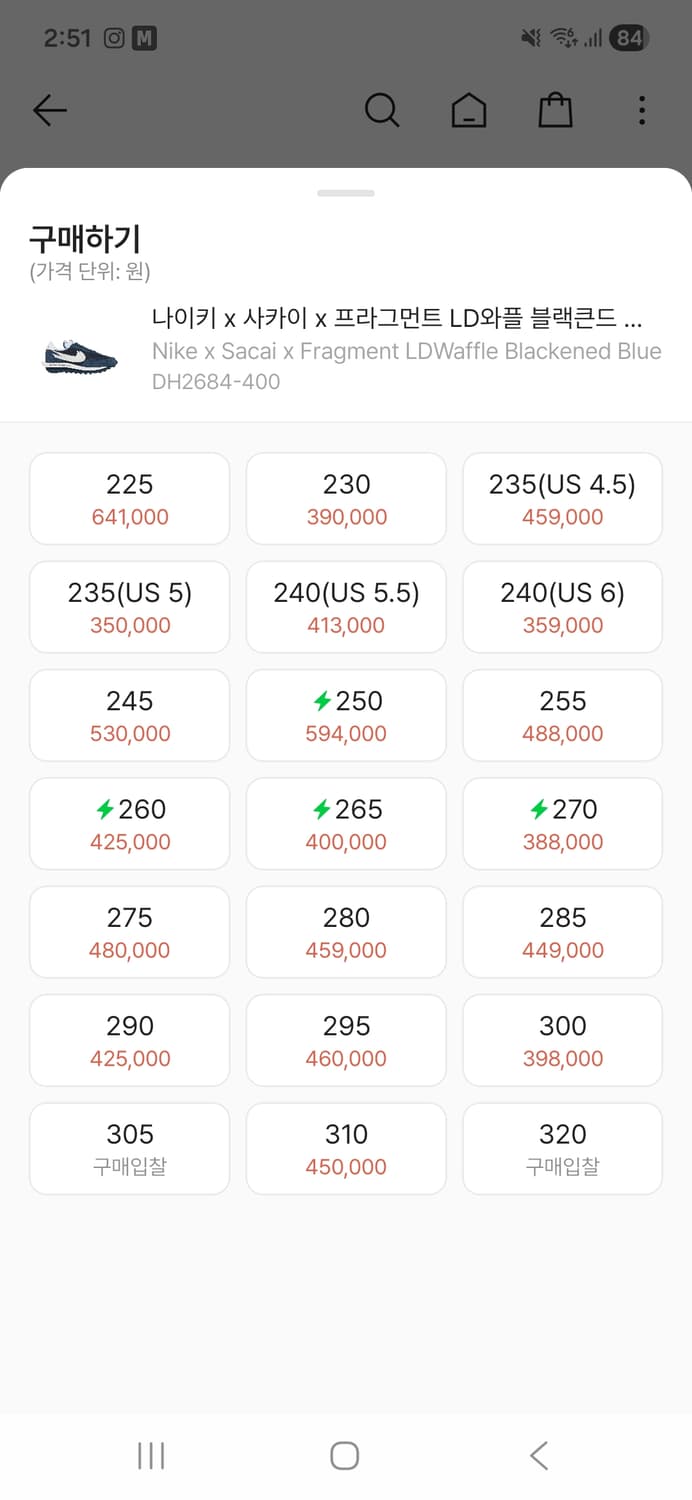Tap the back arrow icon
692x1500 pixels.
click(x=49, y=110)
